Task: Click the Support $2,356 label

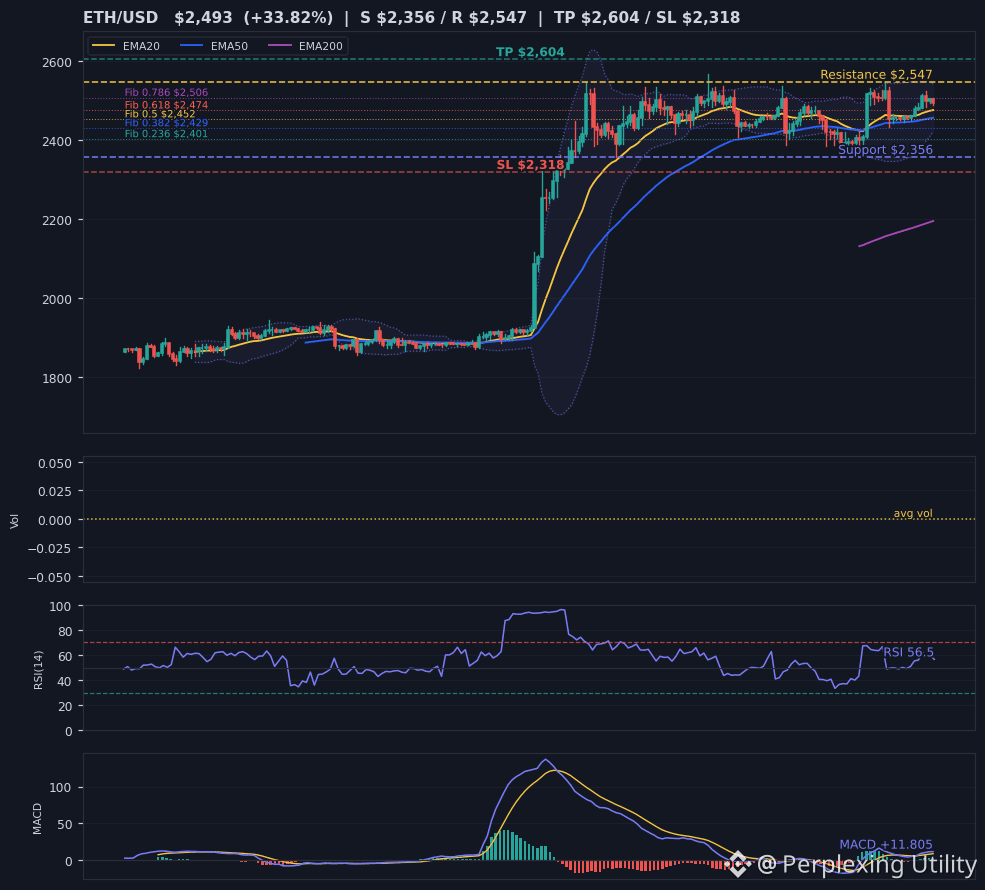Action: (x=885, y=149)
